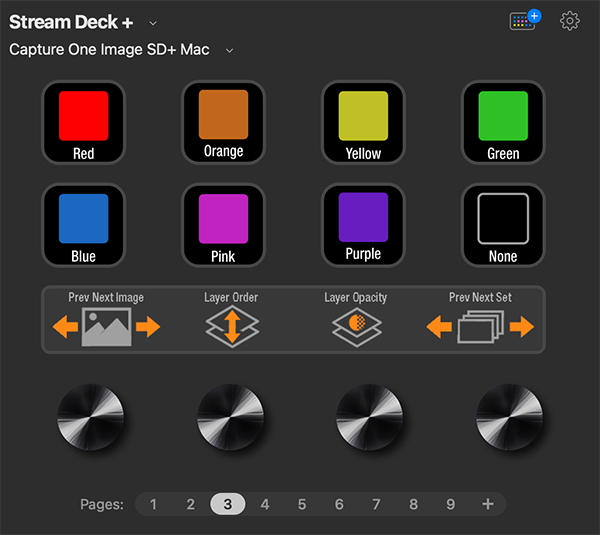Click the dial knob under Prev Next Set

509,417
